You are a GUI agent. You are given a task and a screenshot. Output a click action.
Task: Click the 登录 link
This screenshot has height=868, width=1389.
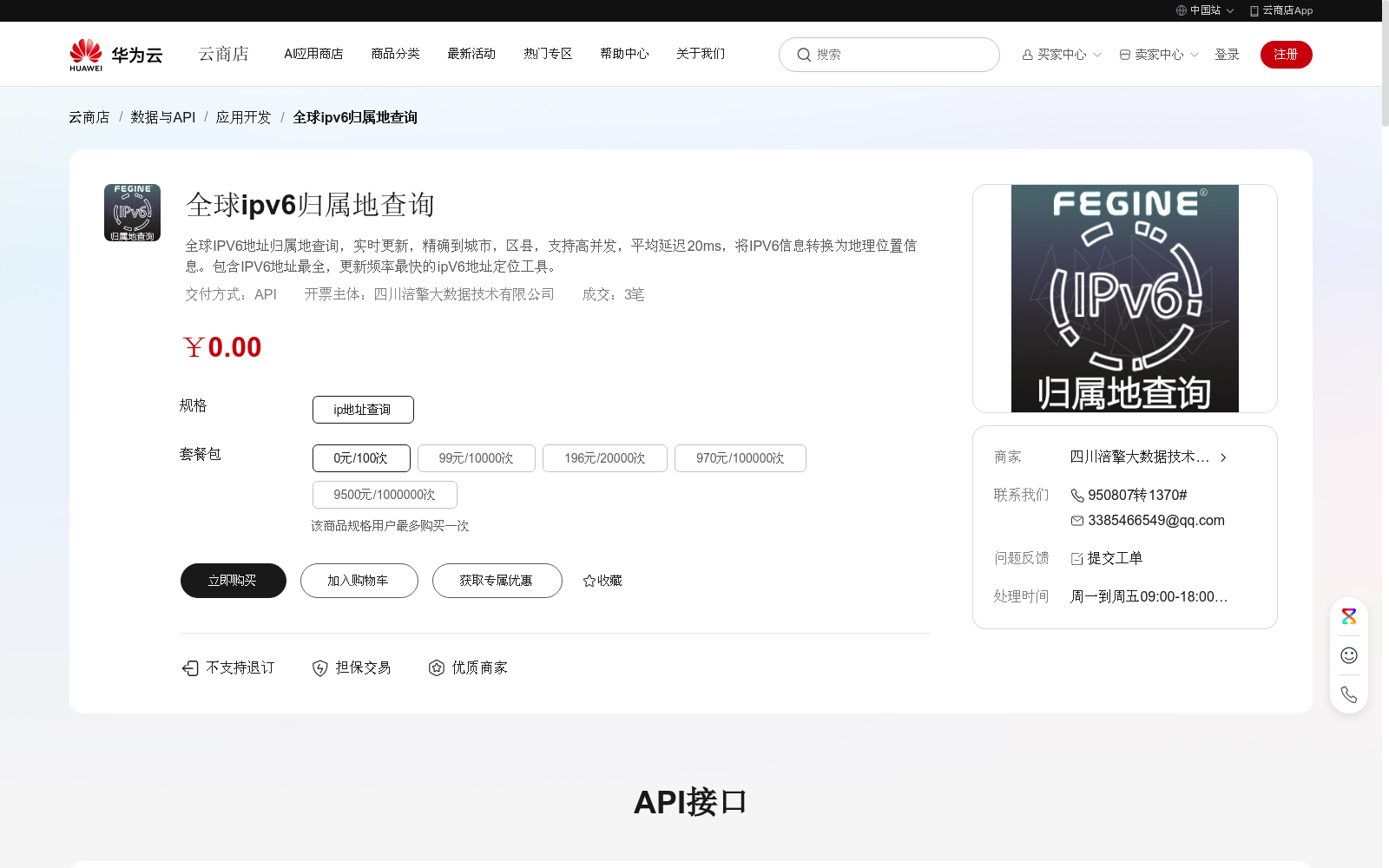click(1227, 55)
